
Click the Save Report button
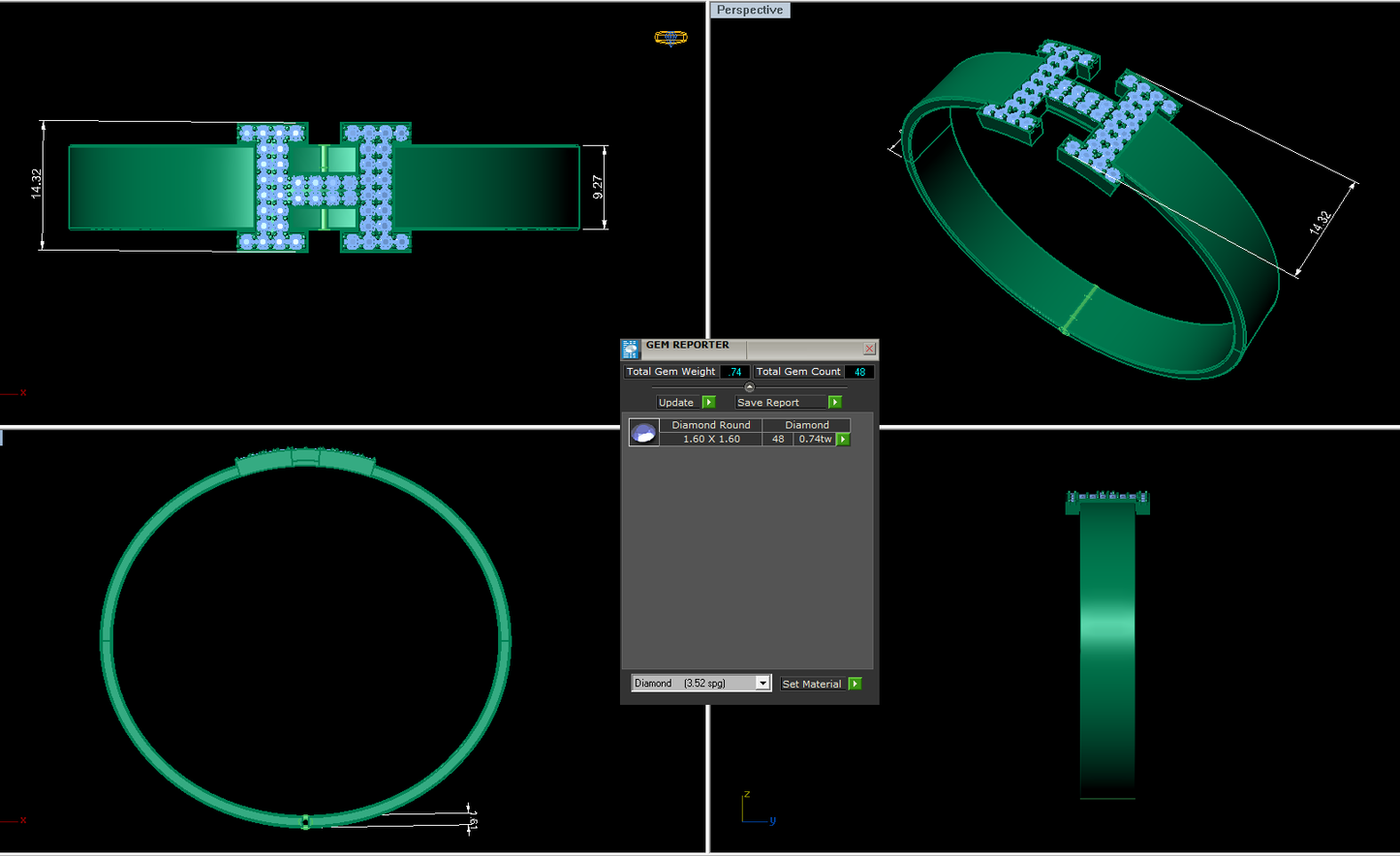[781, 402]
